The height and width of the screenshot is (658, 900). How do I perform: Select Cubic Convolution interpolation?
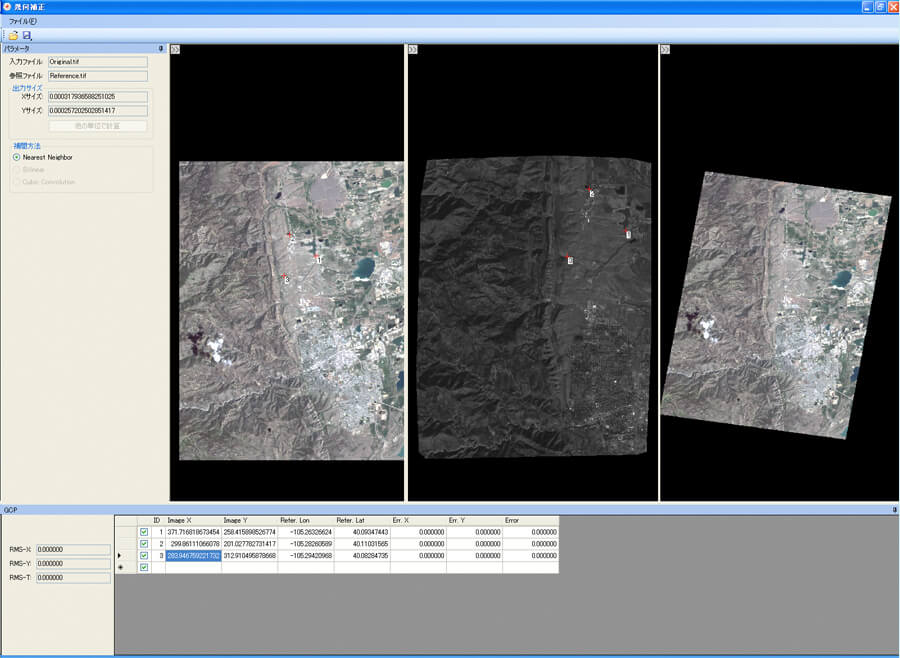tap(44, 182)
